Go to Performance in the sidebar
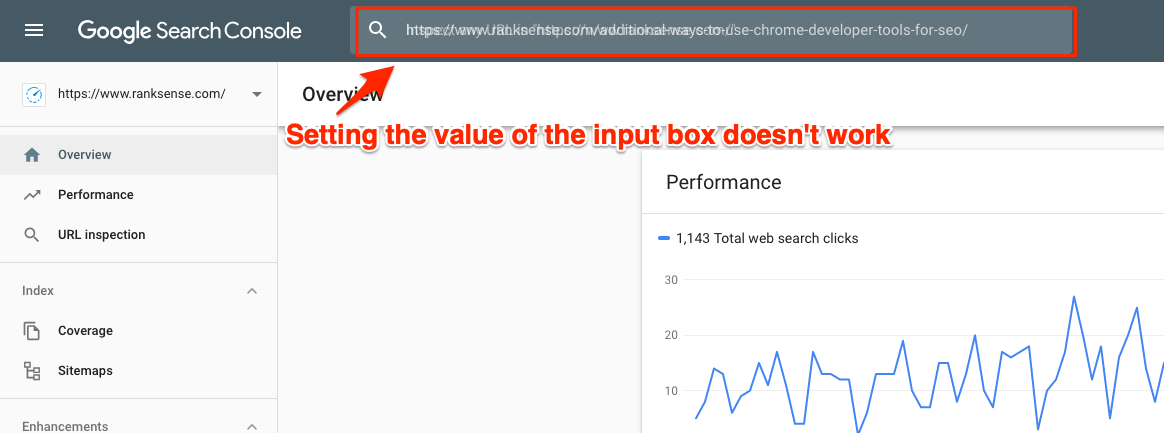 [x=96, y=195]
